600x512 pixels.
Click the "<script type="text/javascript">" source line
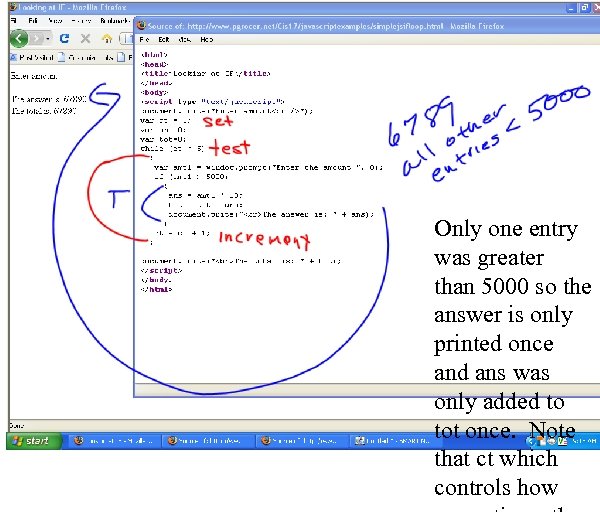point(213,102)
